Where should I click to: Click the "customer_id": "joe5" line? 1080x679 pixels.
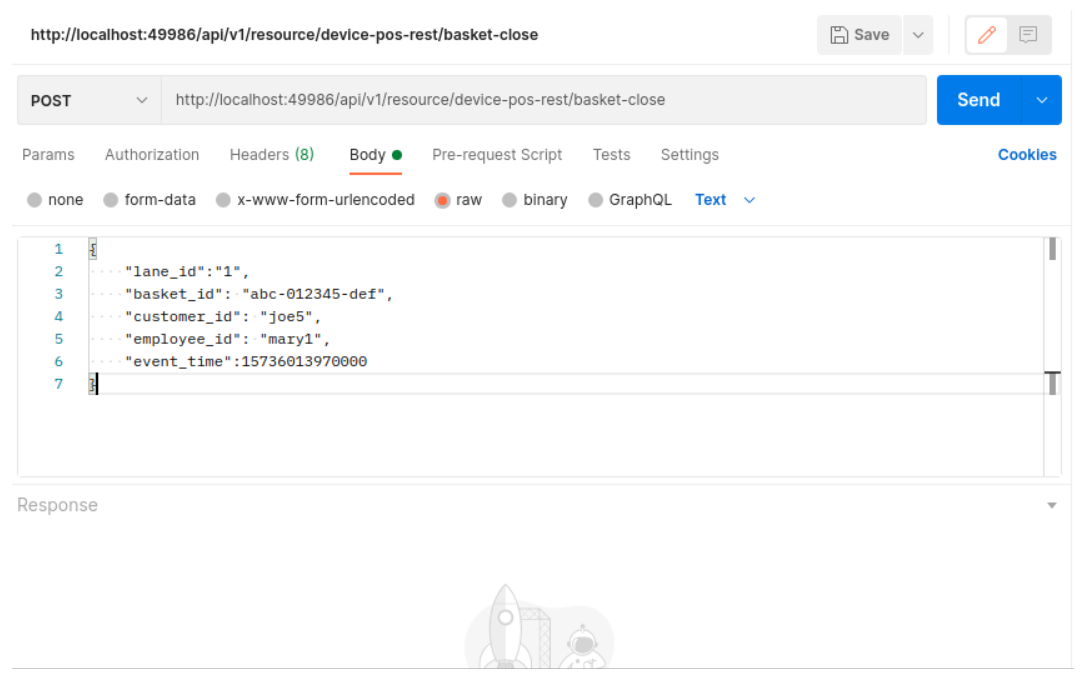222,317
